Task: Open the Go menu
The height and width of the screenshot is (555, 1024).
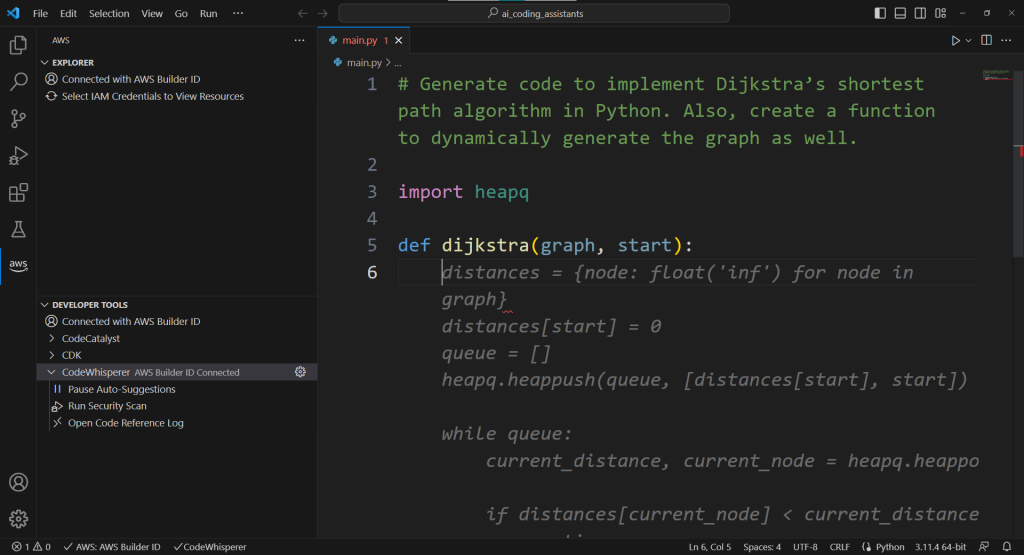Action: pos(181,13)
